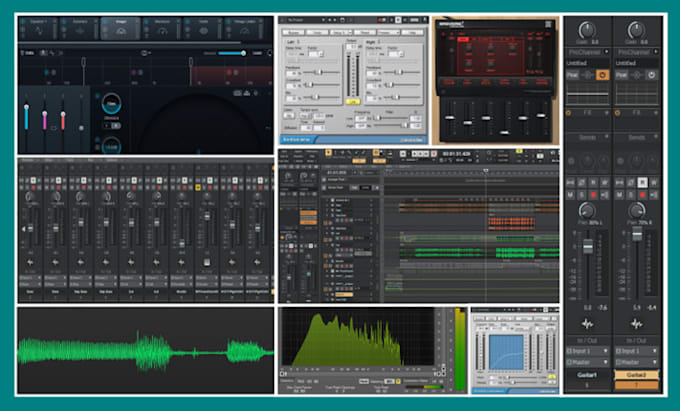Click the green audio waveform clip

pyautogui.click(x=146, y=351)
